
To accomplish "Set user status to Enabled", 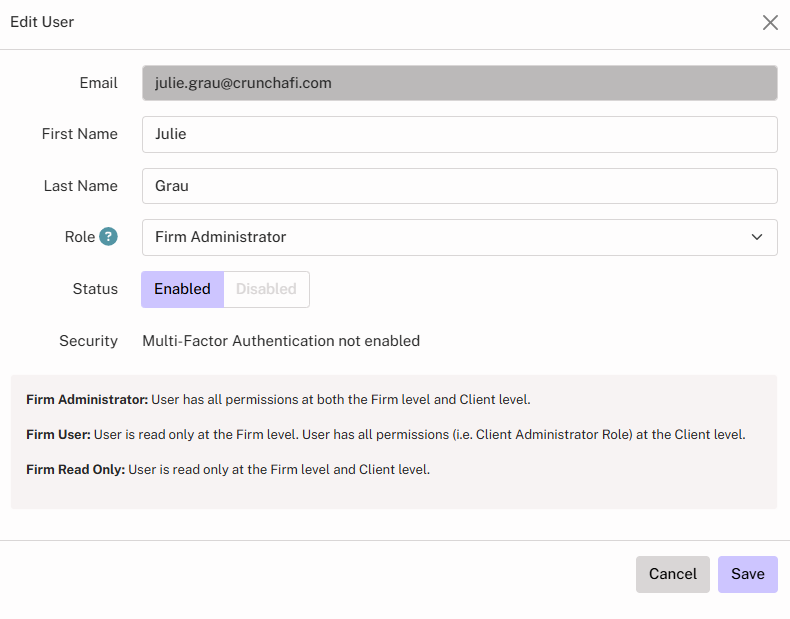I will coord(182,289).
